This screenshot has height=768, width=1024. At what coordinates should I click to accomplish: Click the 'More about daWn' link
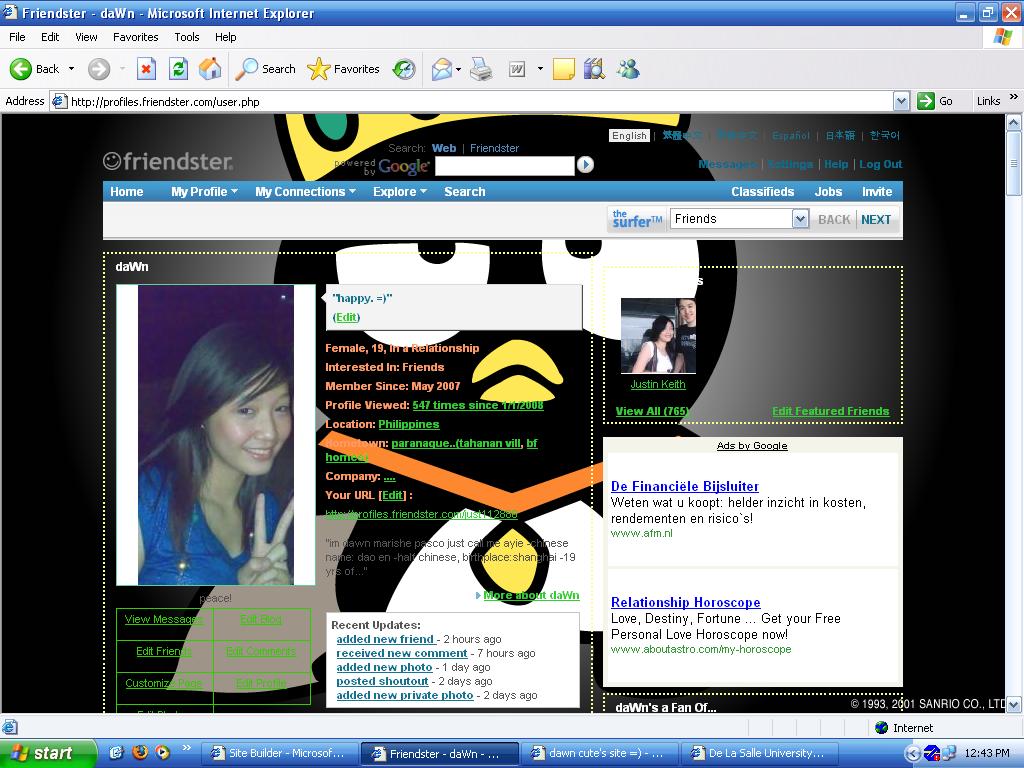click(531, 595)
